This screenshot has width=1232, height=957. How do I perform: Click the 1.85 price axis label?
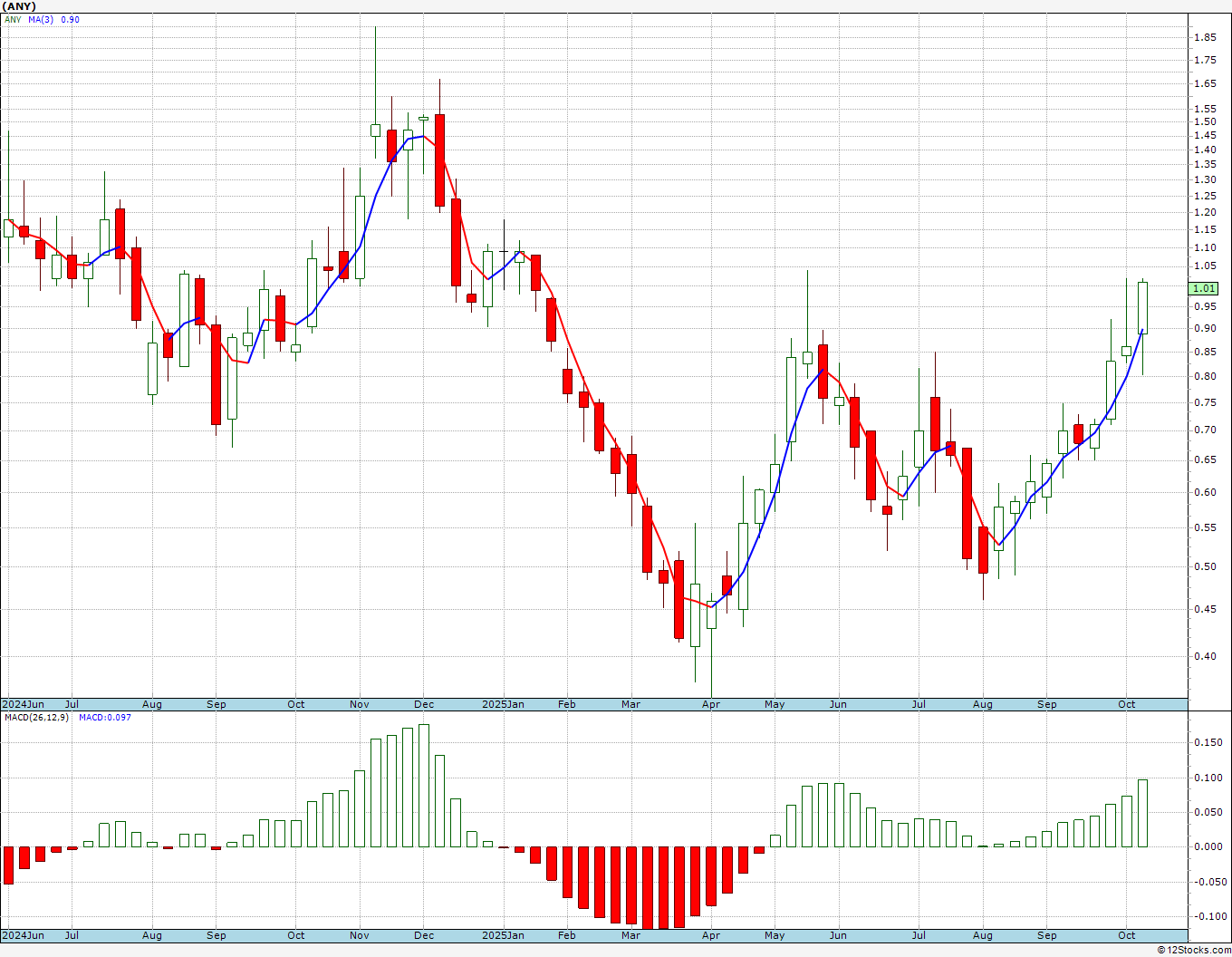[x=1205, y=38]
